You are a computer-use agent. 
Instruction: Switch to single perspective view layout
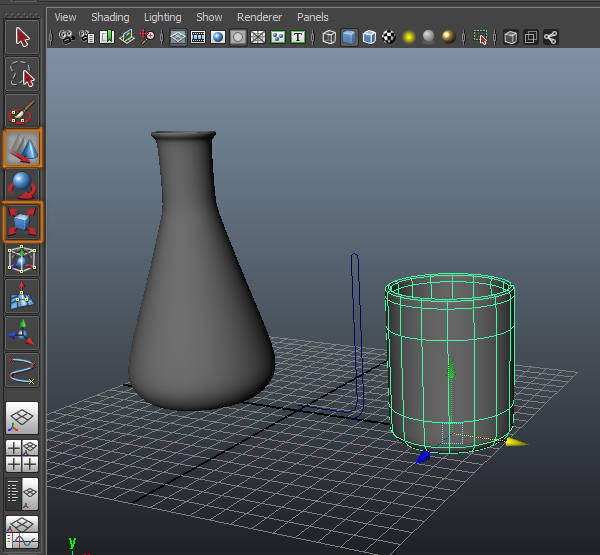[x=22, y=417]
